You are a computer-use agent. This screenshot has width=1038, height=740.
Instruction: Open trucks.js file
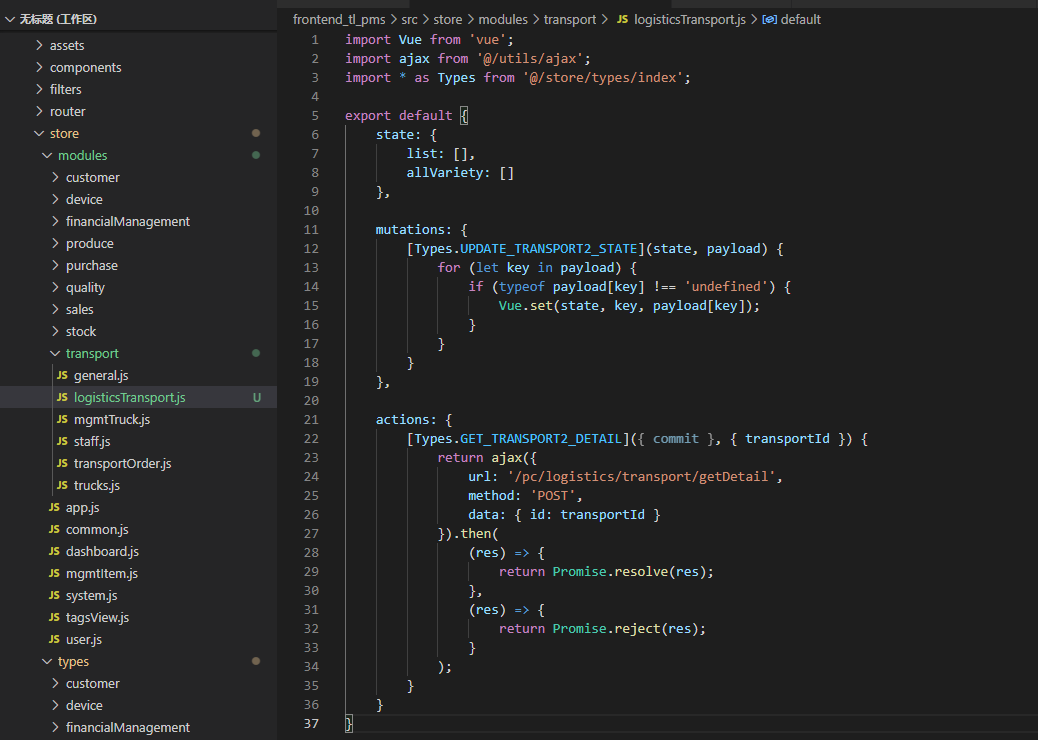[x=96, y=485]
